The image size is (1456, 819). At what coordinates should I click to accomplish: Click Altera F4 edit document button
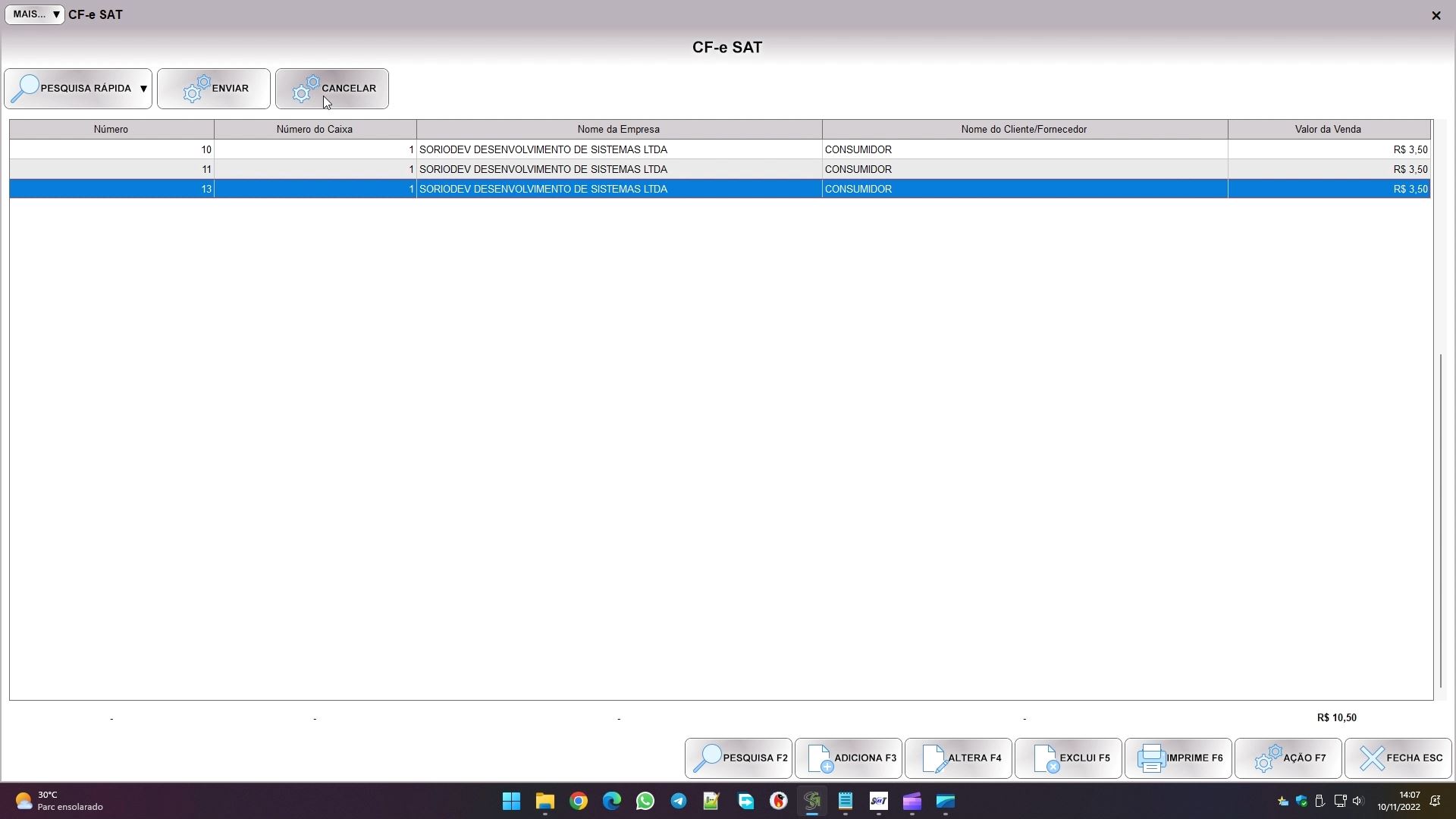(x=958, y=758)
